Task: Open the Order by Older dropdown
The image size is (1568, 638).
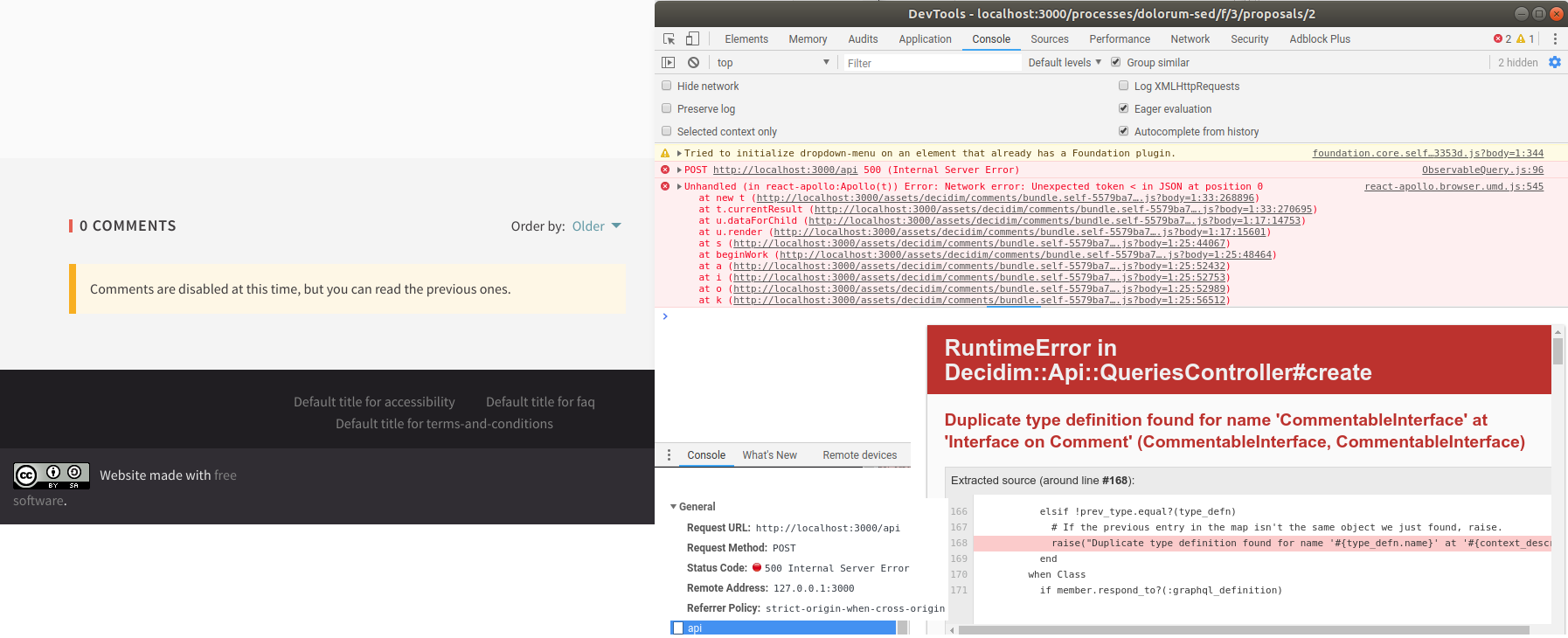Action: (x=597, y=226)
